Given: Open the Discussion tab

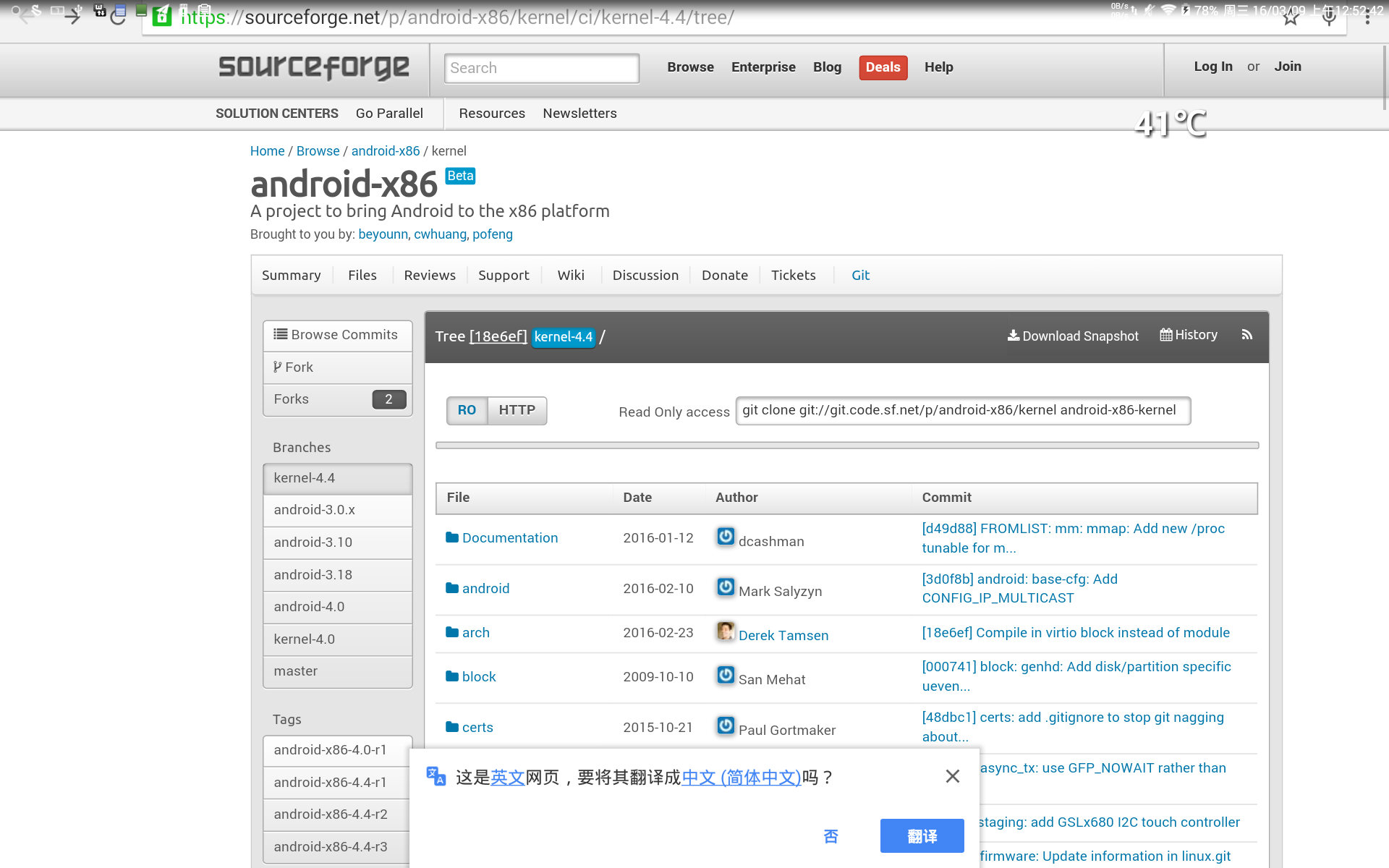Looking at the screenshot, I should [x=645, y=275].
